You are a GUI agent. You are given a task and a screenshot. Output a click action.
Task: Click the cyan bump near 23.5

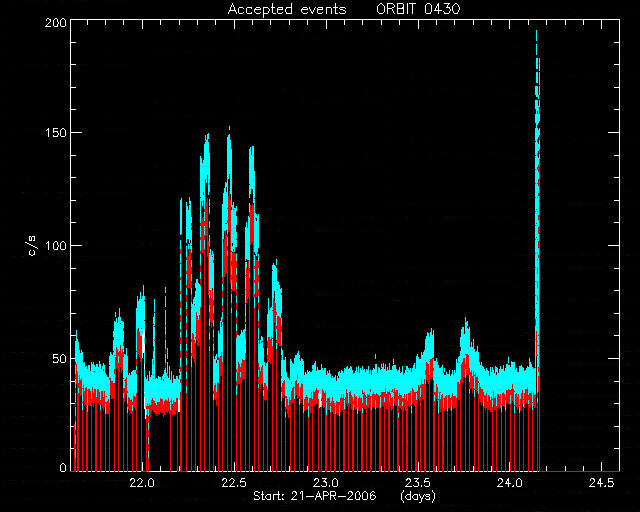tap(429, 347)
